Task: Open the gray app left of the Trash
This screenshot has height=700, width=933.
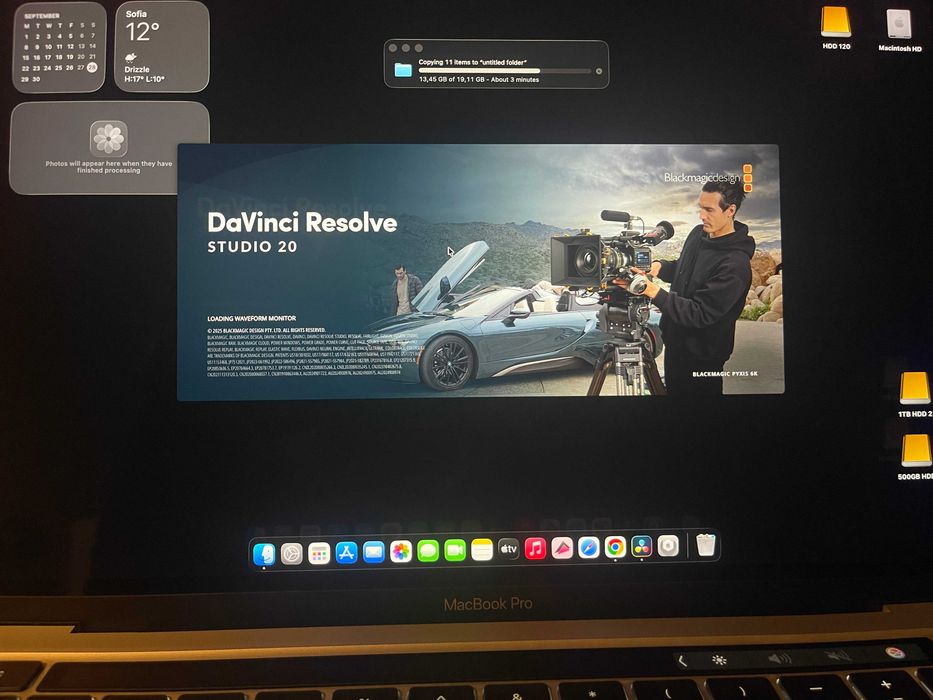Action: tap(668, 545)
